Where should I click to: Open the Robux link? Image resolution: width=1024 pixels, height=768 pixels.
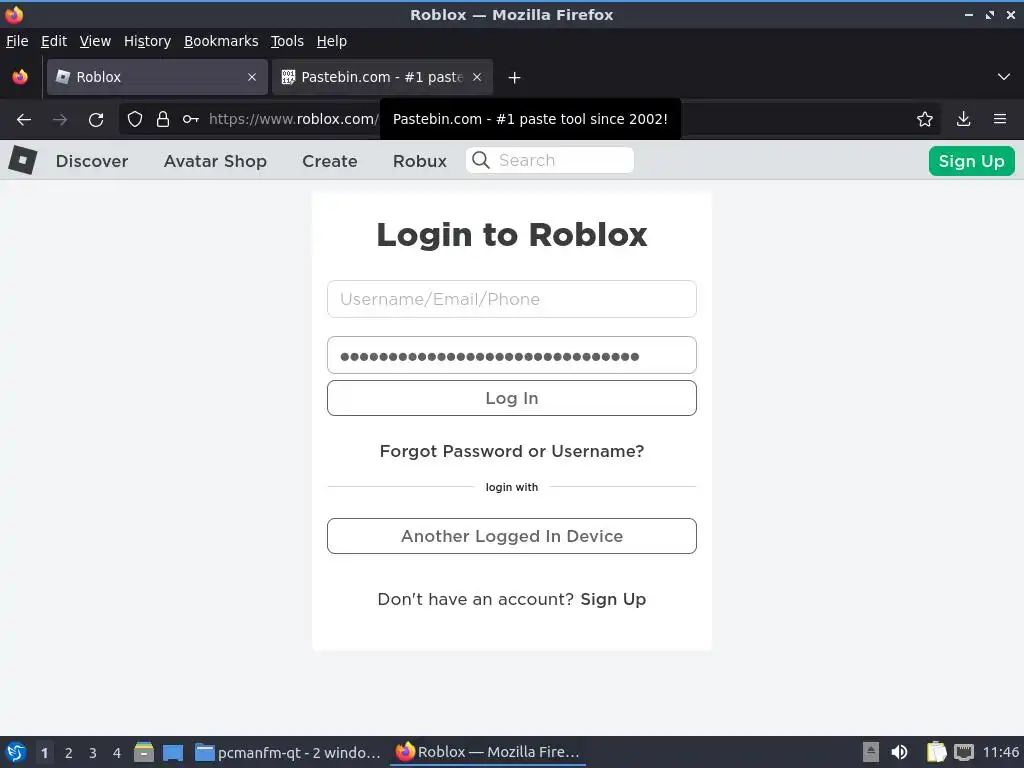click(x=420, y=161)
